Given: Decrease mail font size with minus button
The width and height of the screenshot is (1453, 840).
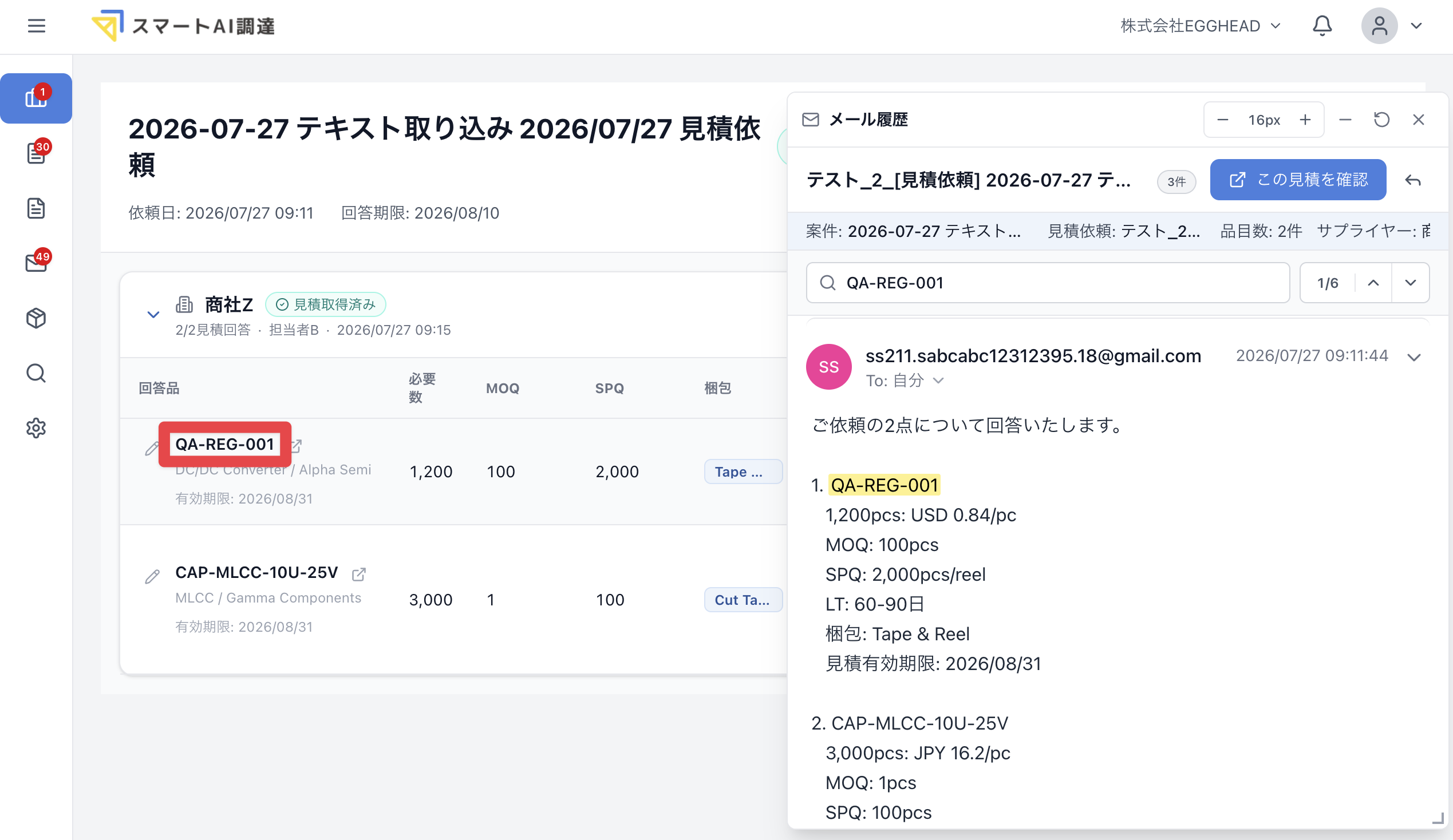Looking at the screenshot, I should (x=1222, y=120).
